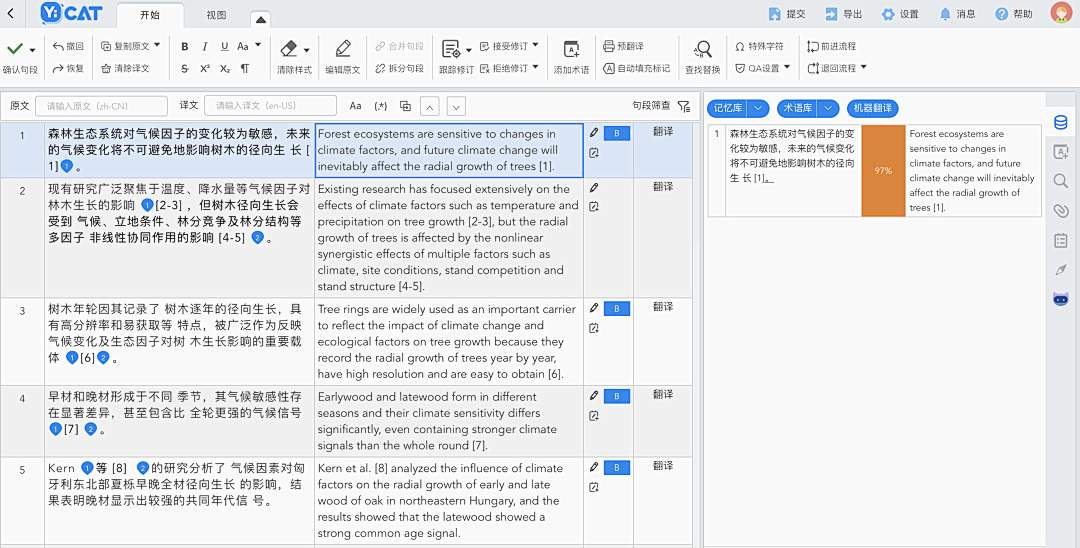Image resolution: width=1080 pixels, height=548 pixels.
Task: Toggle underline formatting
Action: 225,46
